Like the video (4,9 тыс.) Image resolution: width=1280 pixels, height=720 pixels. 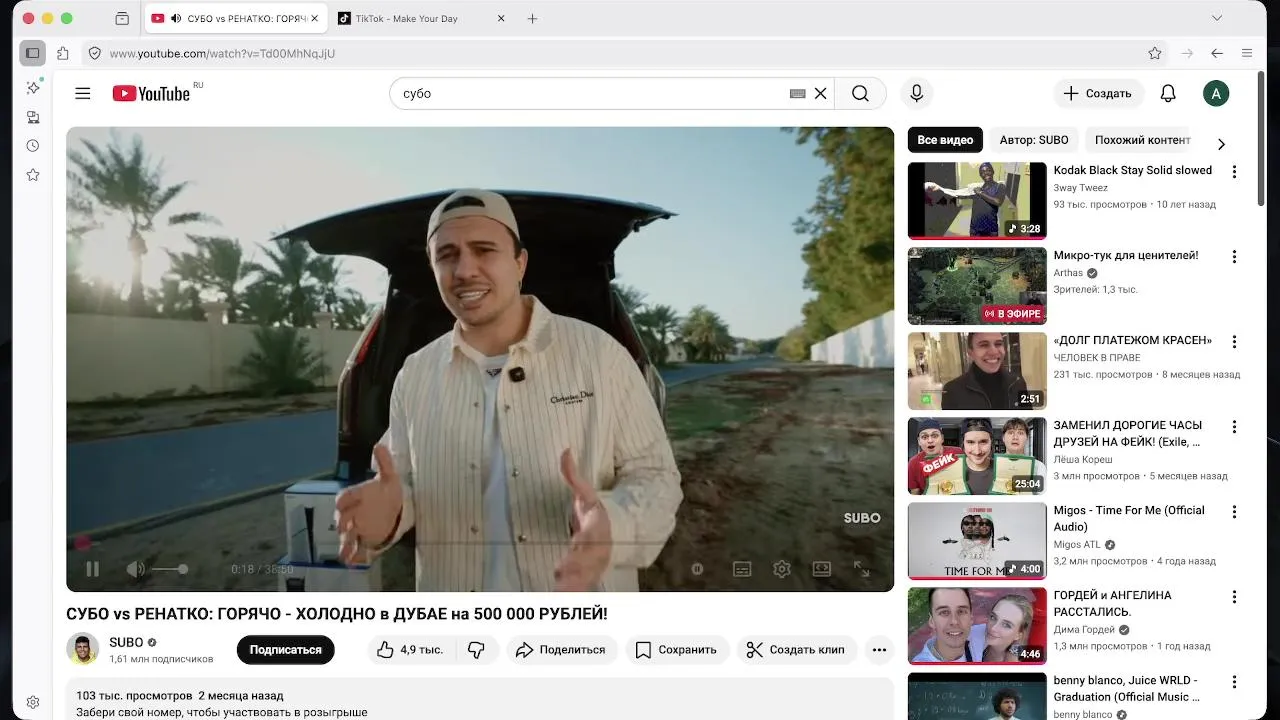point(410,649)
